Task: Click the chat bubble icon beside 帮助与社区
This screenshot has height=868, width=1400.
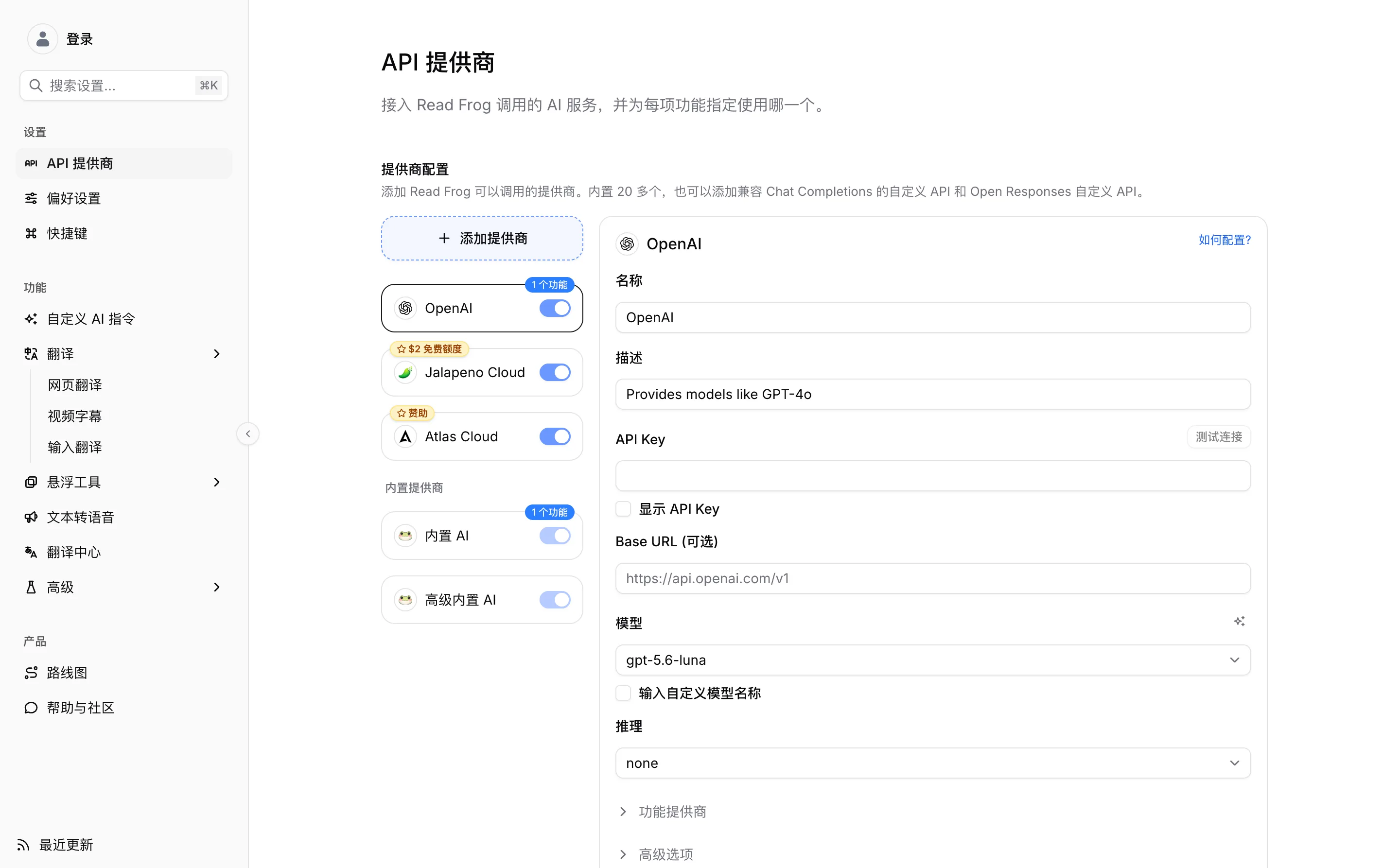Action: coord(31,708)
